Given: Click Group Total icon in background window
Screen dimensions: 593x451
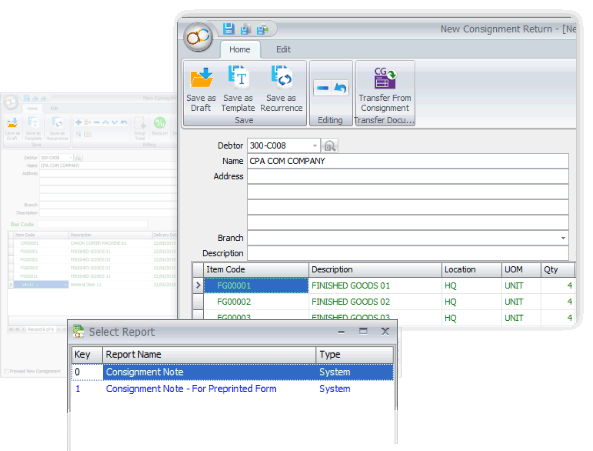Looking at the screenshot, I should 140,129.
